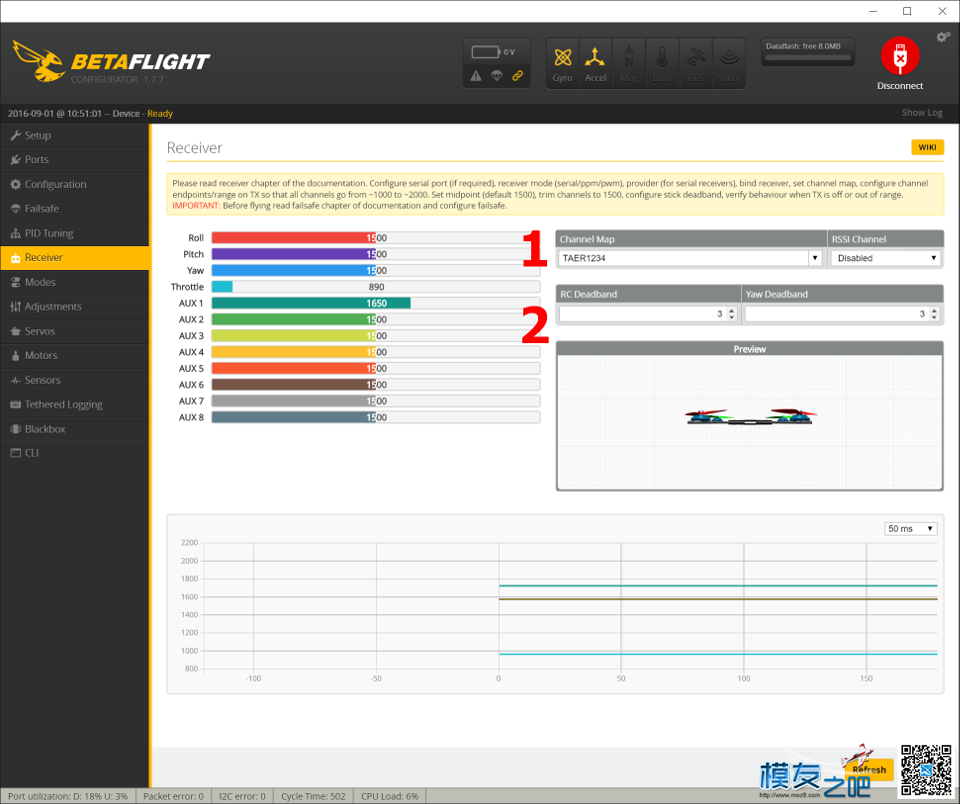Click the Disconnect label
The height and width of the screenshot is (804, 960).
click(899, 86)
